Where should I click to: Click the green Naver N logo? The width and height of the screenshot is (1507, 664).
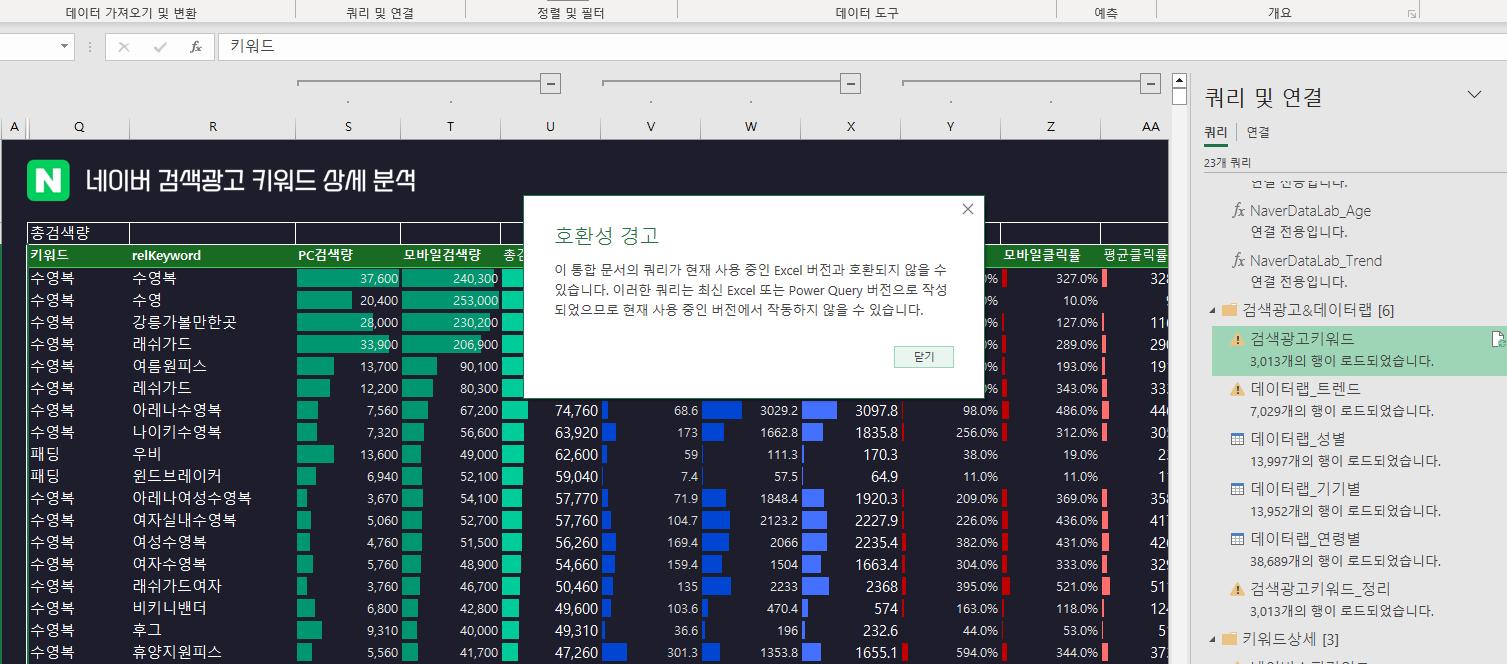click(x=49, y=180)
